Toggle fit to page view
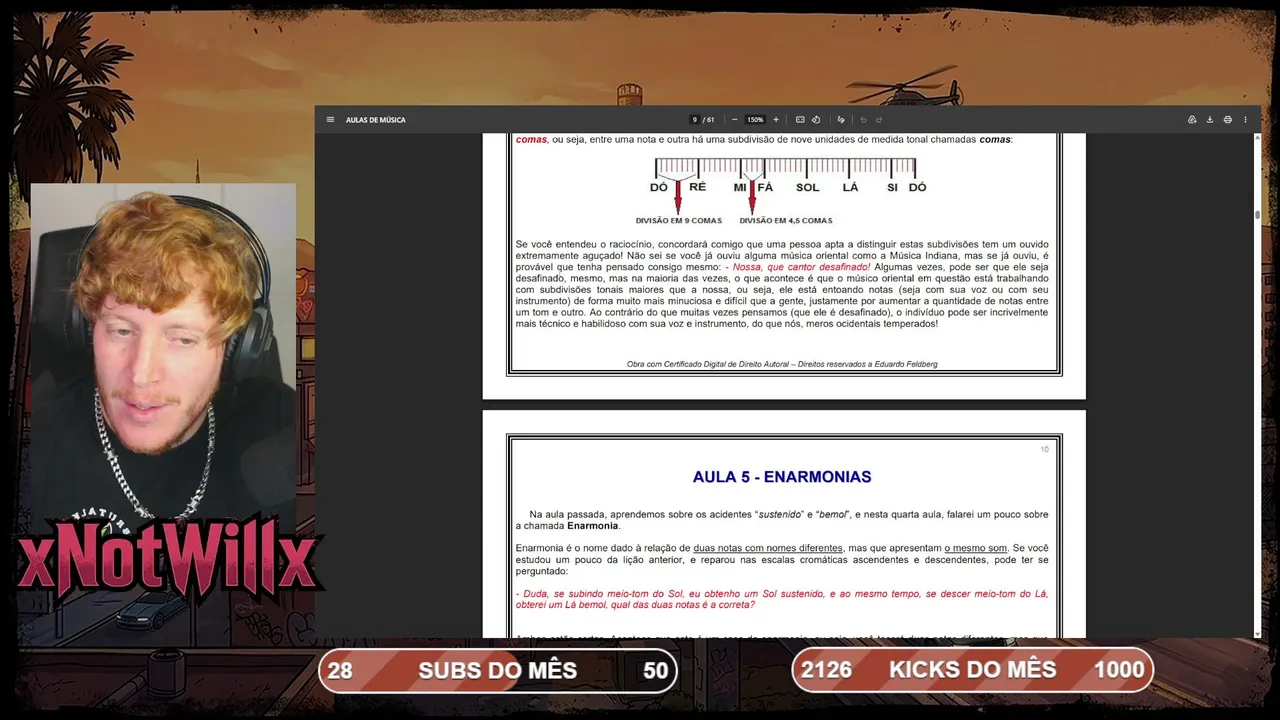Viewport: 1280px width, 720px height. (x=800, y=120)
